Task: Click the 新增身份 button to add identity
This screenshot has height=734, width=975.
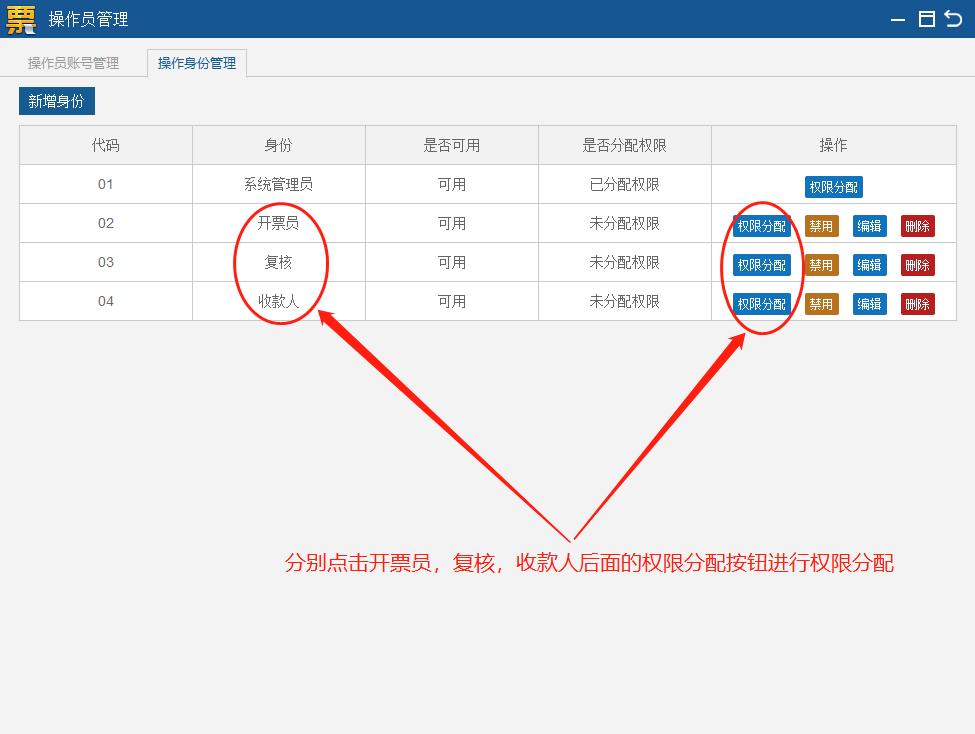Action: [x=56, y=100]
